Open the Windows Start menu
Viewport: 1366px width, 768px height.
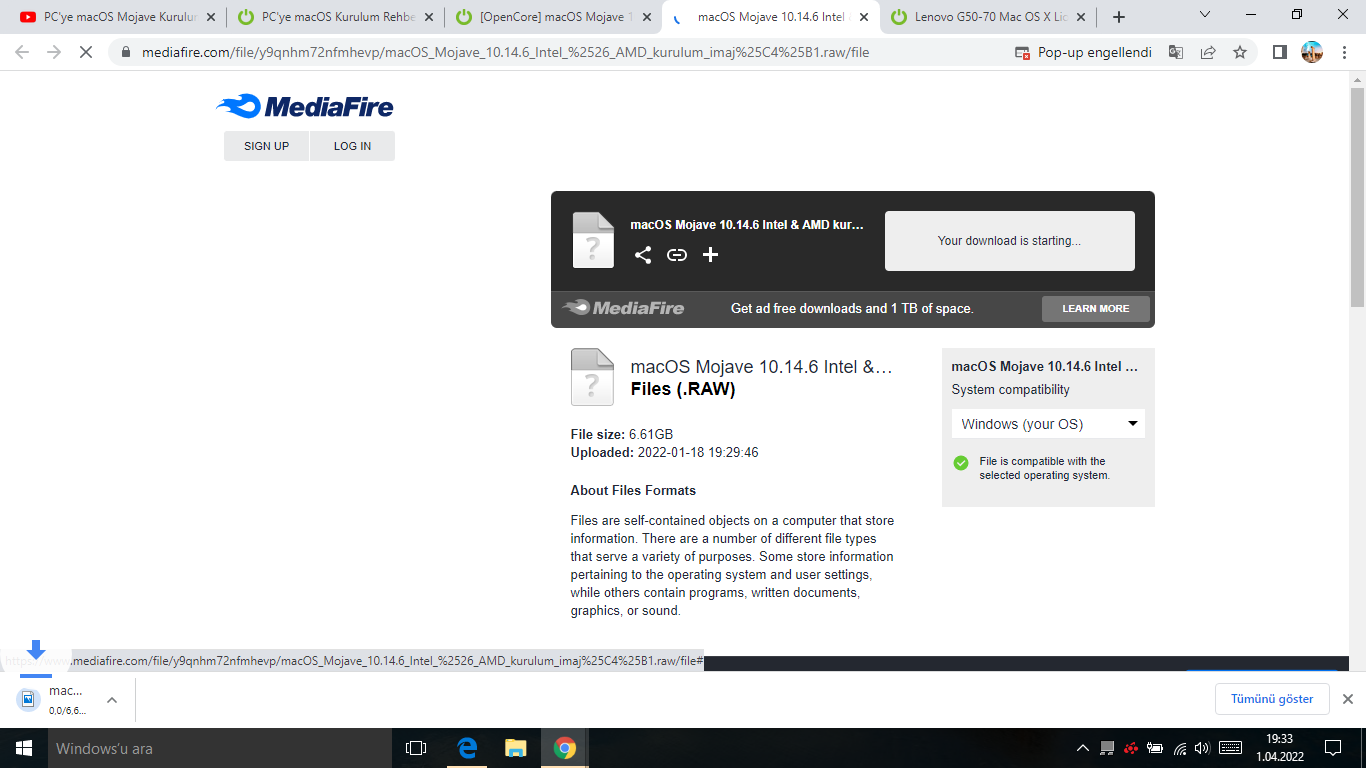(23, 748)
